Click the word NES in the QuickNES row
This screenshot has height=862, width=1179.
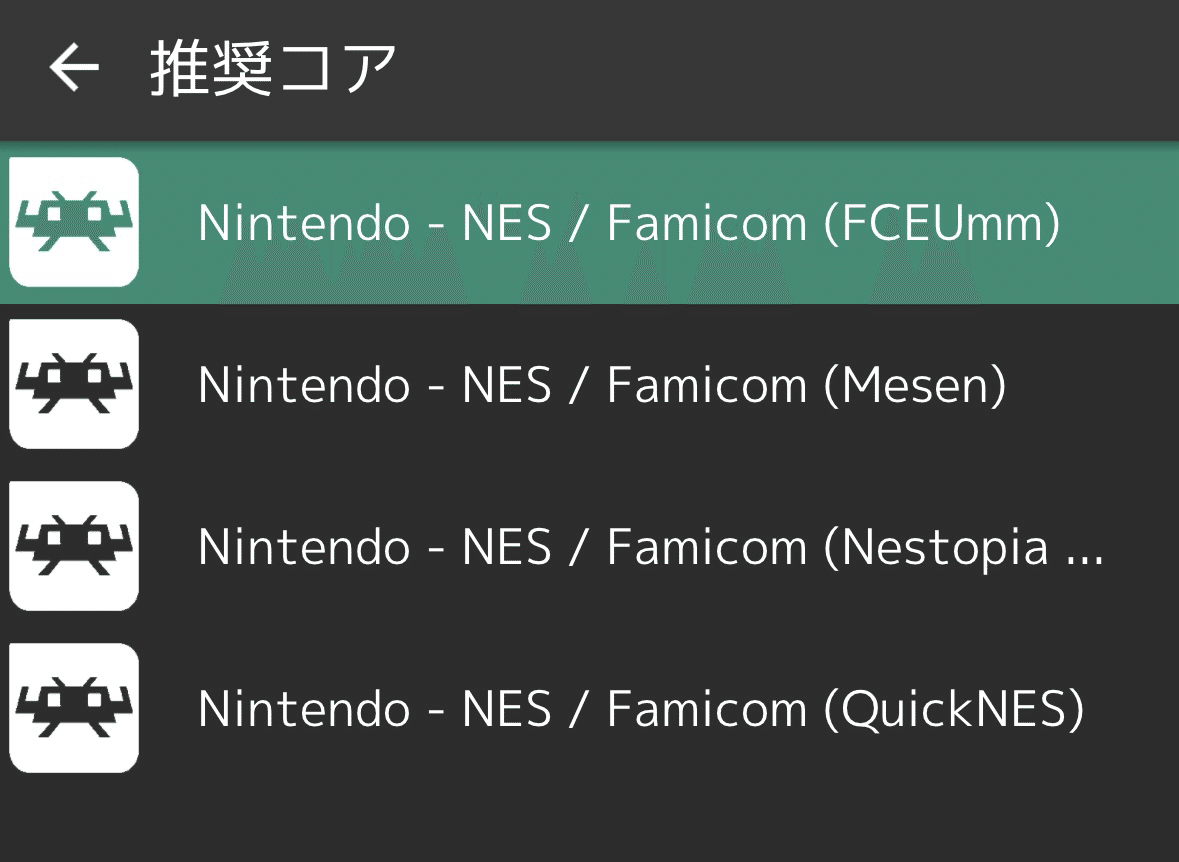(x=507, y=709)
